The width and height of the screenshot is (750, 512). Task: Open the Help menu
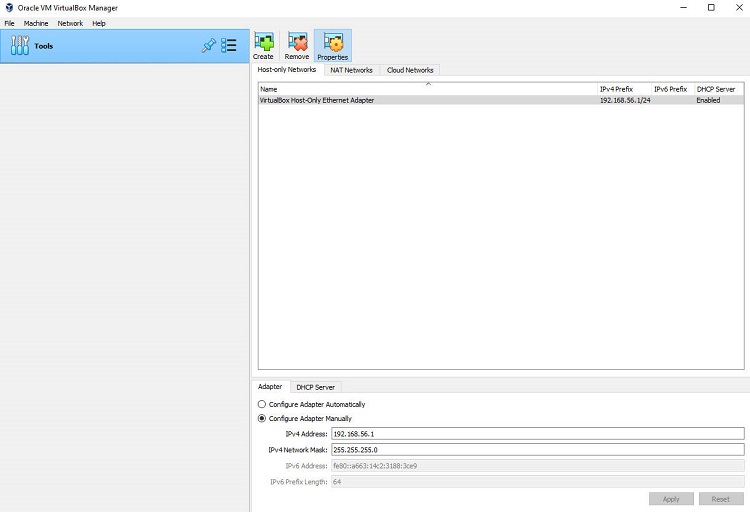point(99,23)
